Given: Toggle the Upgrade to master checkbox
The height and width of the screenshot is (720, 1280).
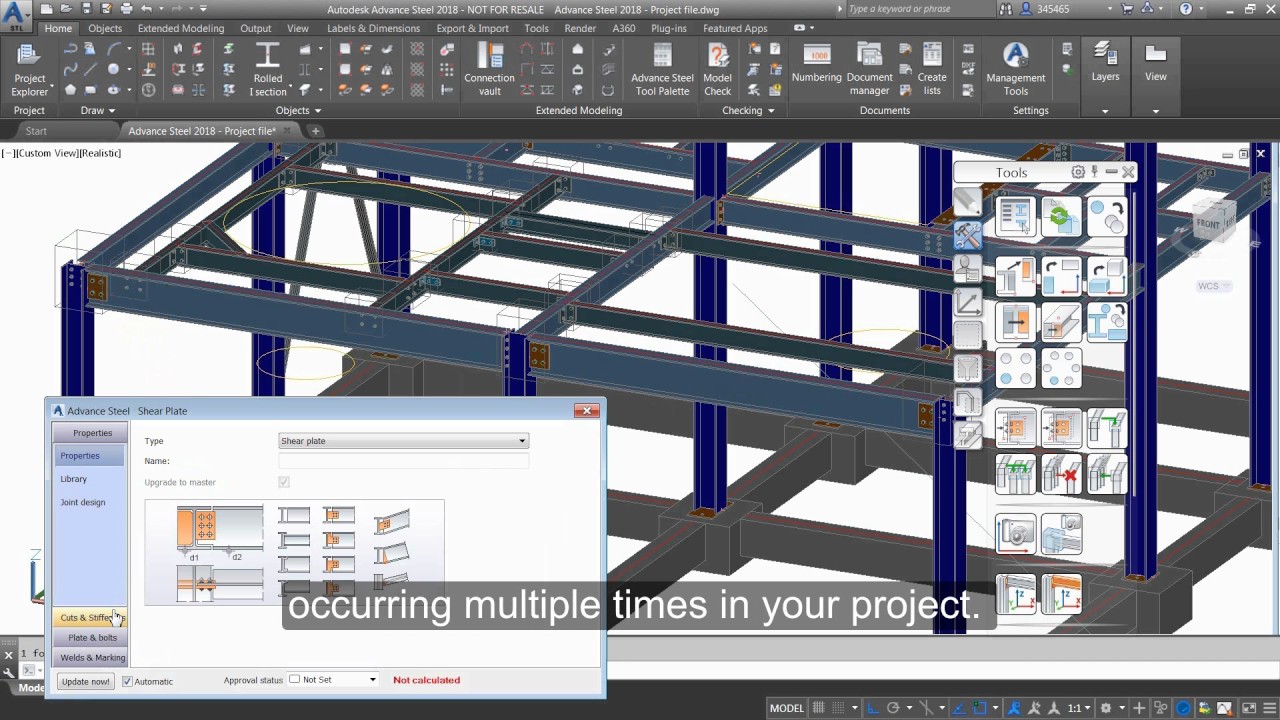Looking at the screenshot, I should pos(283,482).
